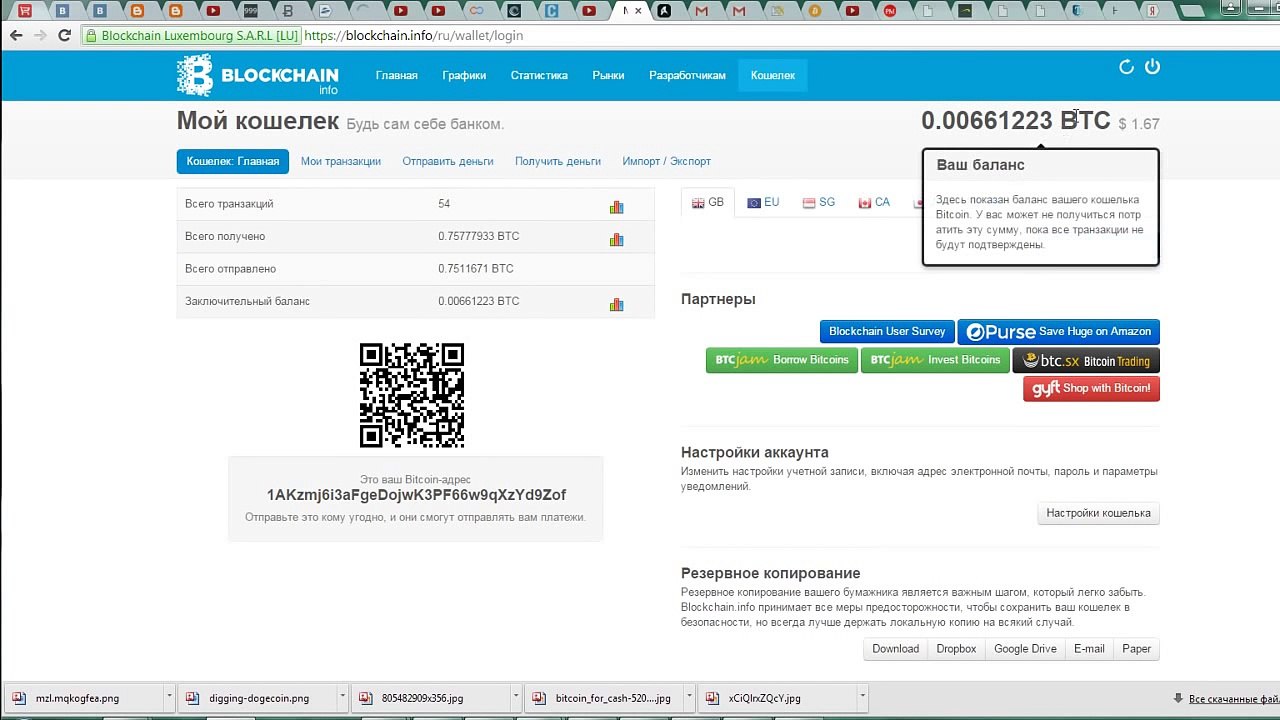Select the GB region tab
1280x720 pixels.
(708, 202)
